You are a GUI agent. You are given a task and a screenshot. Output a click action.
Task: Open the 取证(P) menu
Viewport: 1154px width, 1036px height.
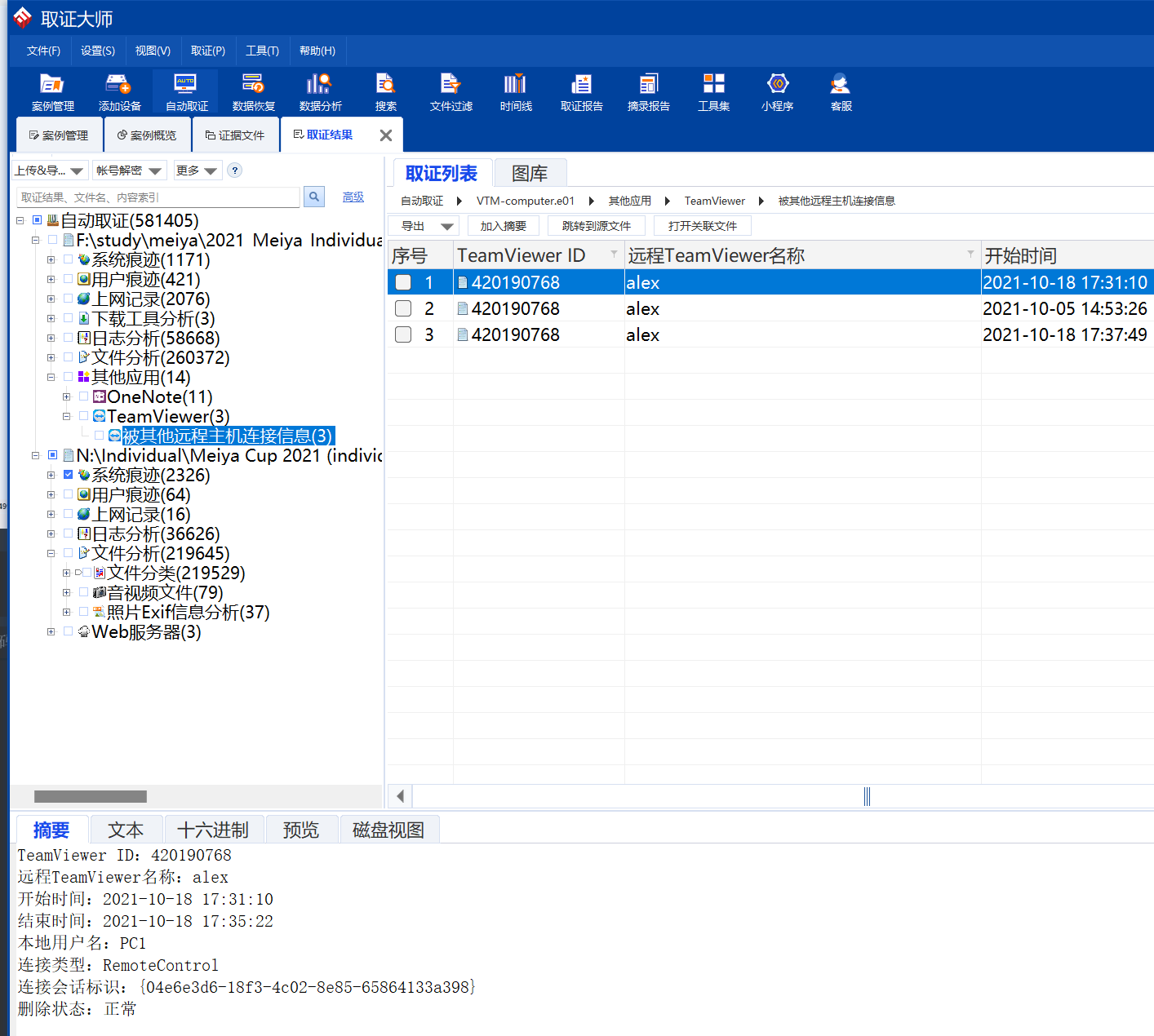[207, 51]
